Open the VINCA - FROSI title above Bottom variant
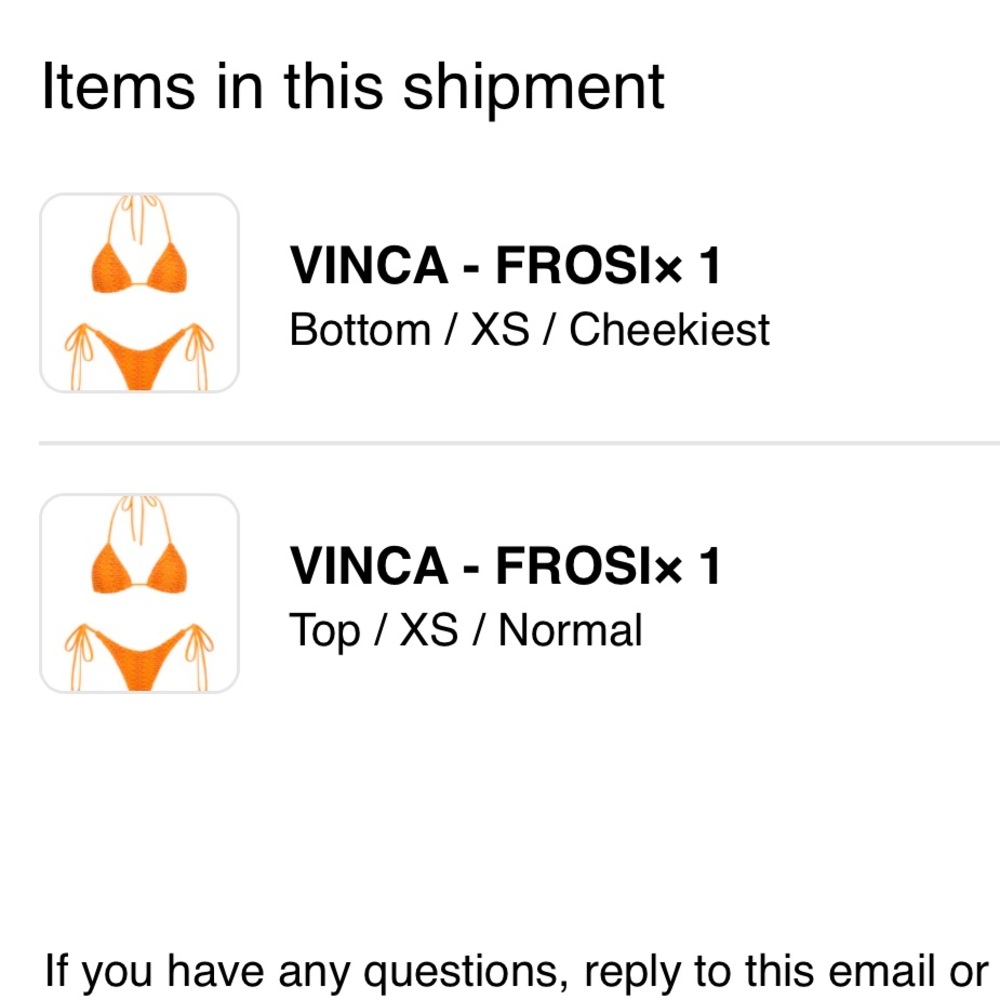The width and height of the screenshot is (1000, 1000). (x=468, y=266)
